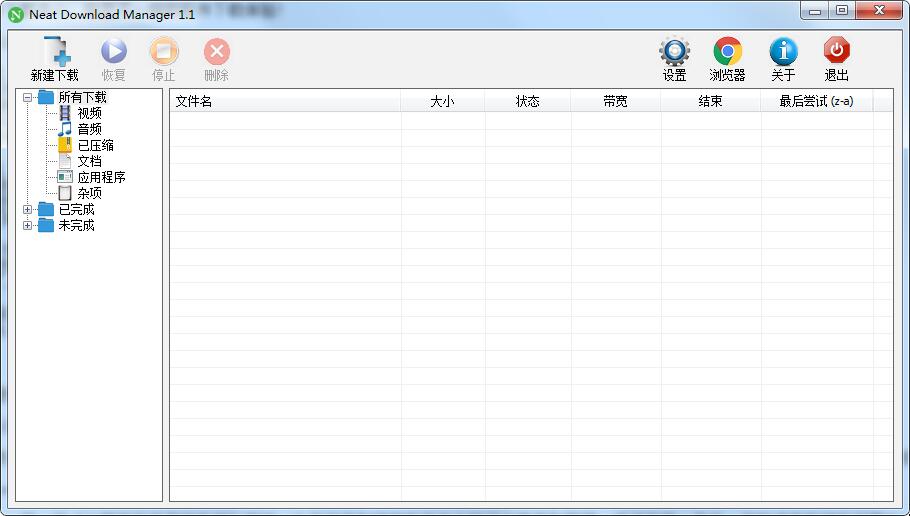Sort by 最后尝试 (z-a) column header
This screenshot has width=910, height=516.
[817, 102]
